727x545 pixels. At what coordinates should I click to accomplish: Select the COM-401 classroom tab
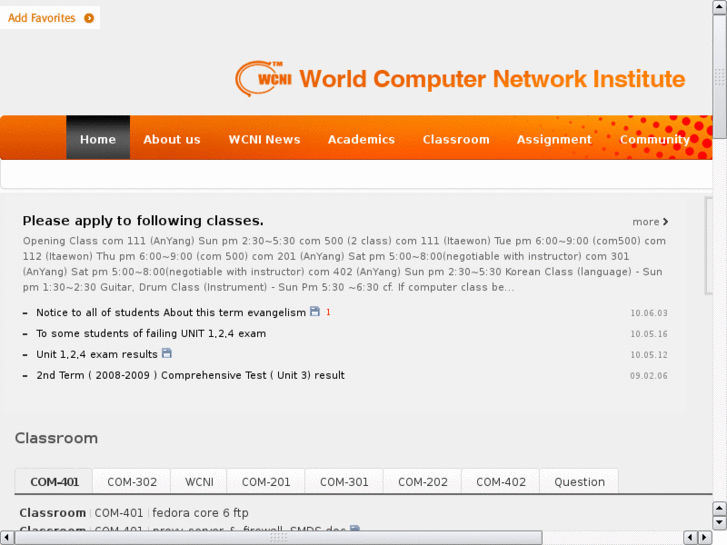tap(54, 482)
